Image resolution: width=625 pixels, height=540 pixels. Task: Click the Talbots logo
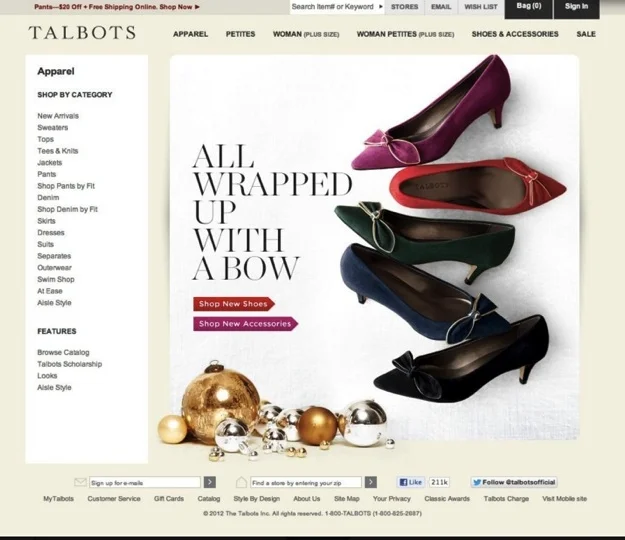[82, 33]
